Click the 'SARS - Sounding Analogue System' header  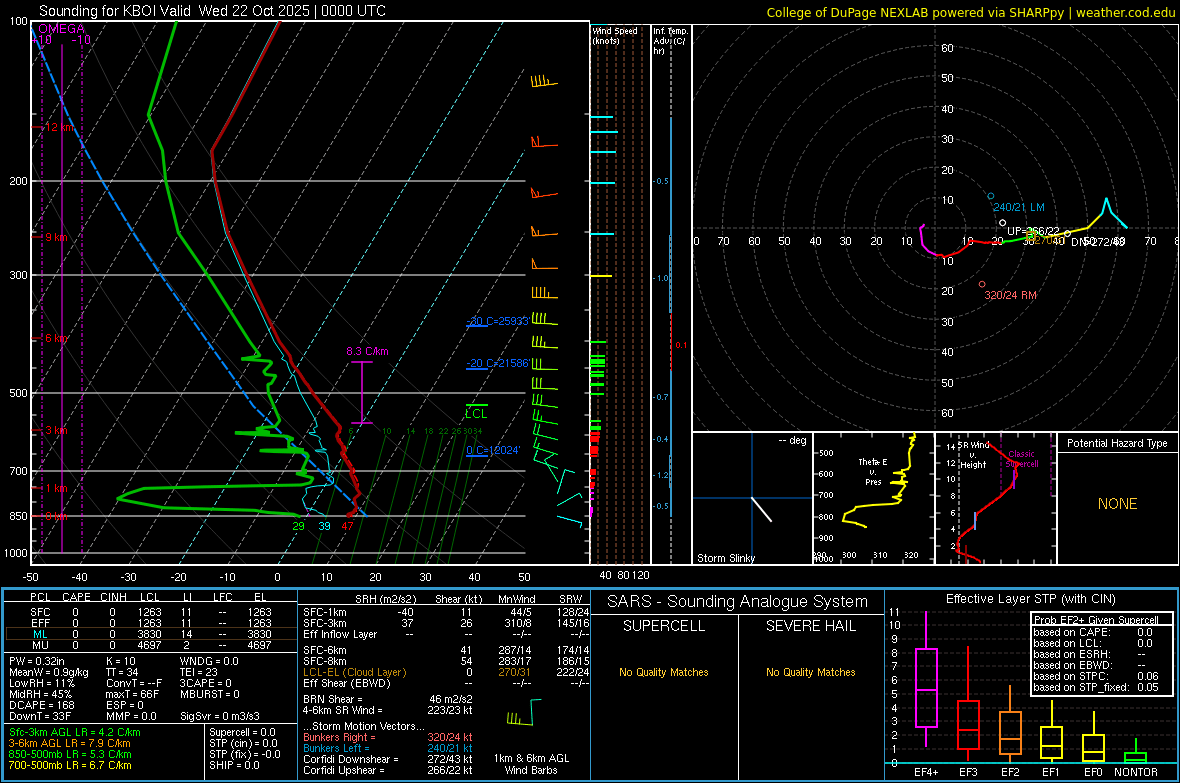click(x=738, y=602)
